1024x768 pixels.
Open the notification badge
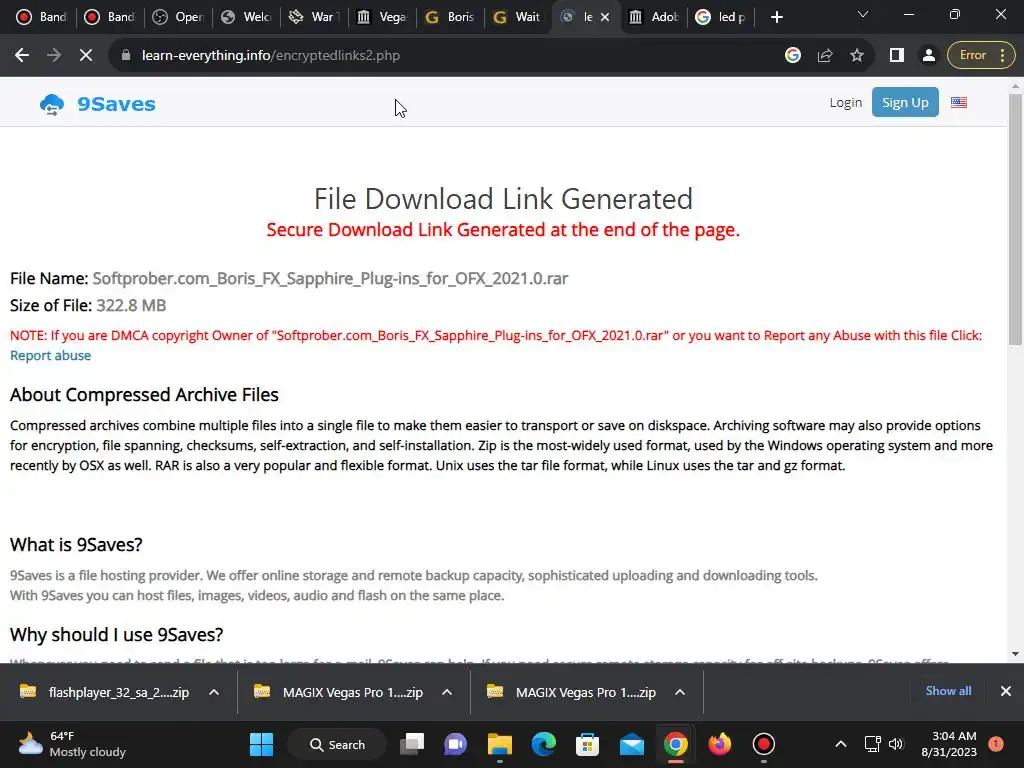[x=996, y=744]
